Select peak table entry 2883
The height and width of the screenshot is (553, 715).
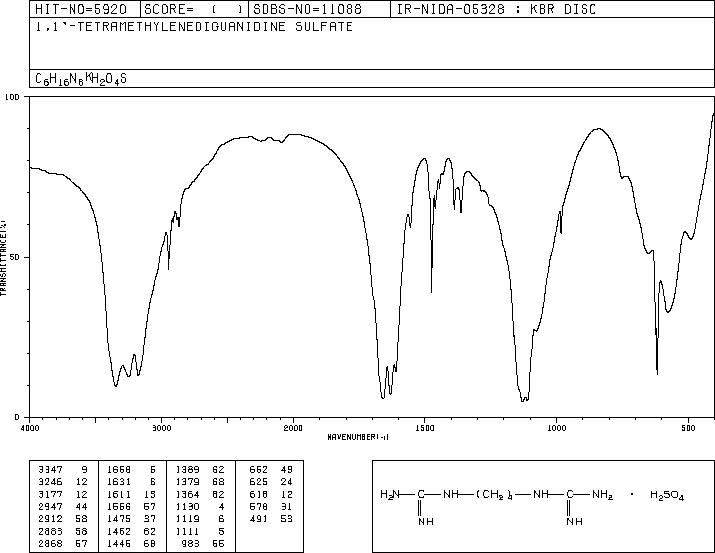pyautogui.click(x=51, y=532)
